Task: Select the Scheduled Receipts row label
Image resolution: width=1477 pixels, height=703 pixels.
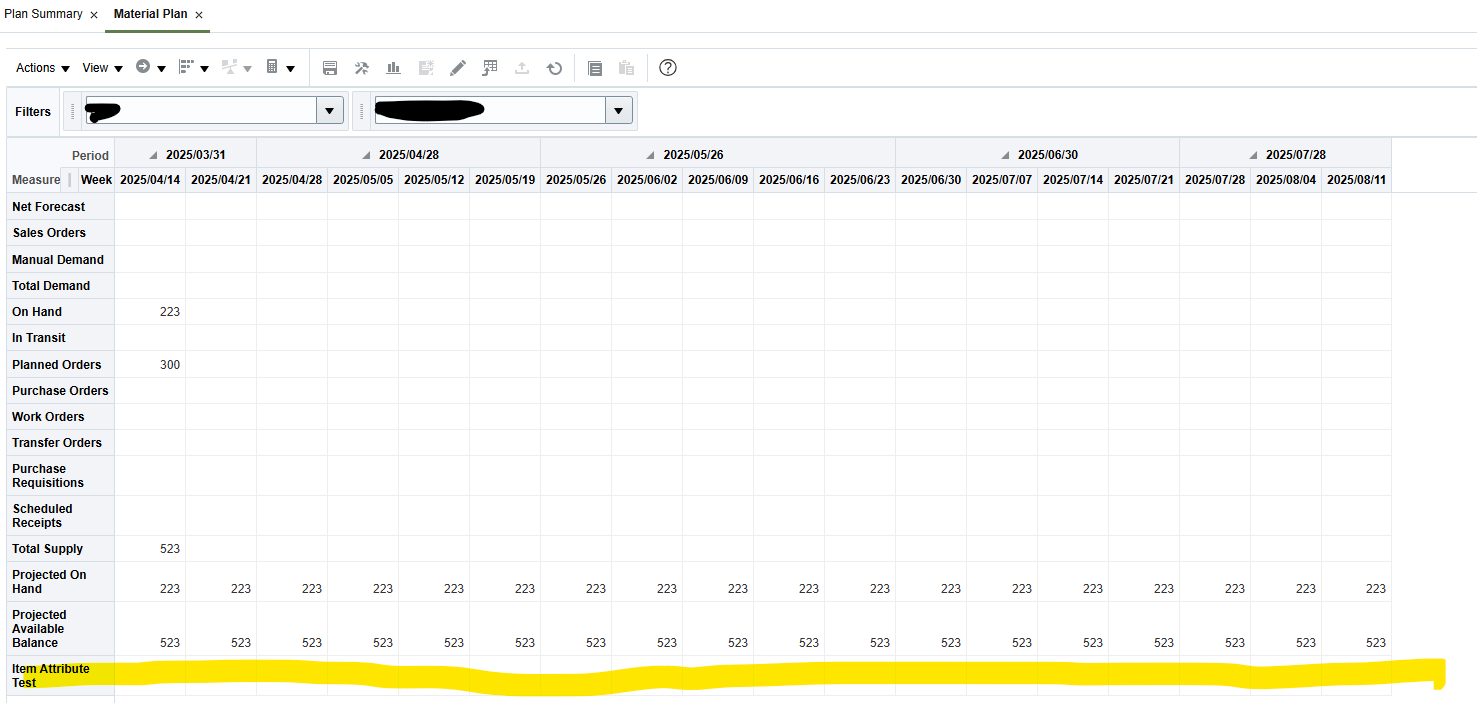Action: click(x=42, y=515)
